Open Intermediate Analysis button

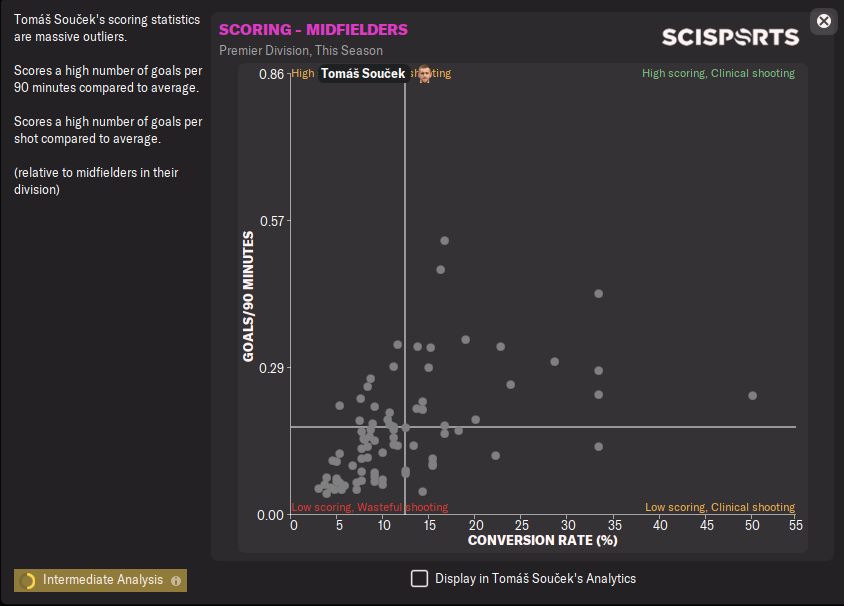(101, 580)
